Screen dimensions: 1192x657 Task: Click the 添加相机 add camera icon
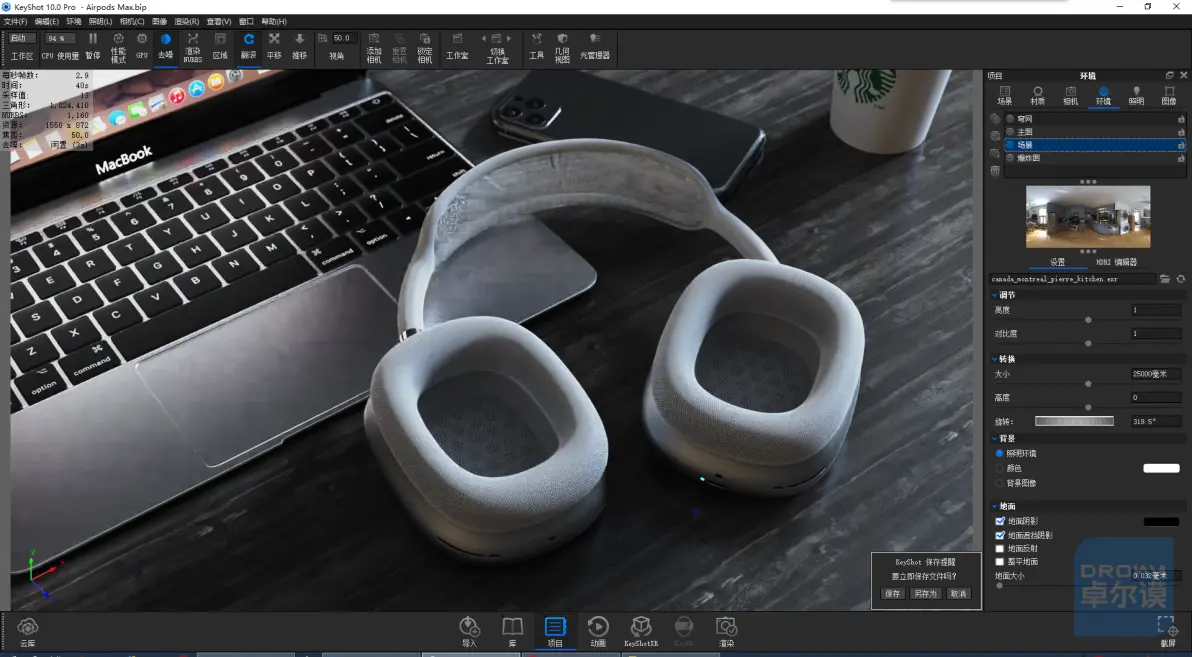374,47
